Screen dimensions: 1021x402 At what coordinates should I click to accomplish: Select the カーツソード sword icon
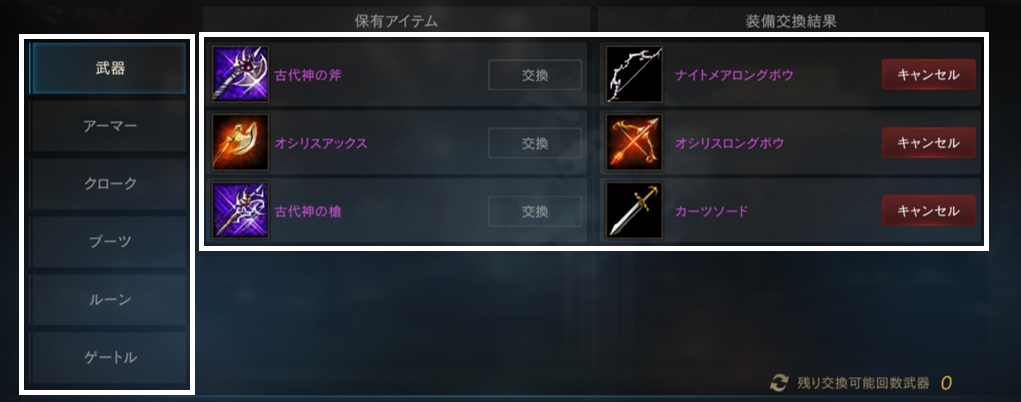634,210
